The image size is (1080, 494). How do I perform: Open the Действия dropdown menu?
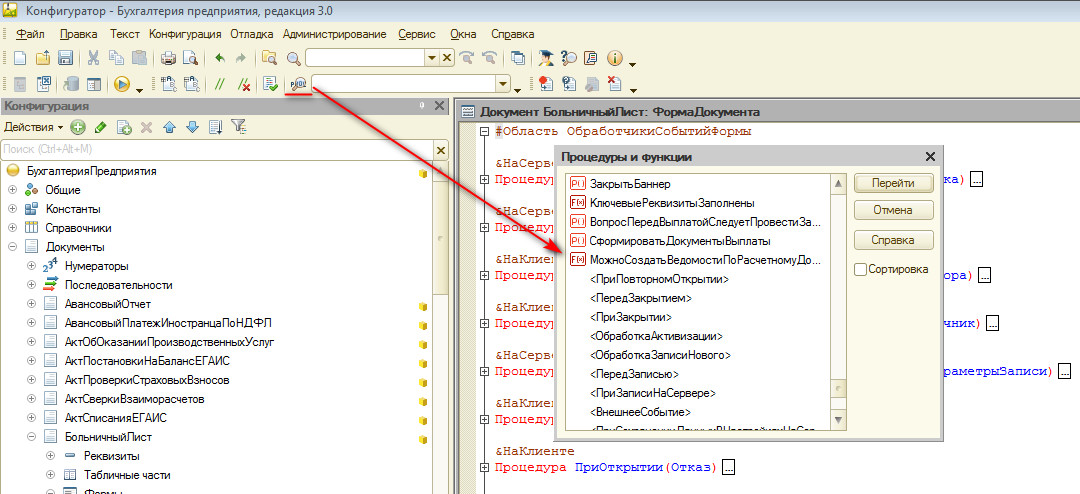coord(33,127)
